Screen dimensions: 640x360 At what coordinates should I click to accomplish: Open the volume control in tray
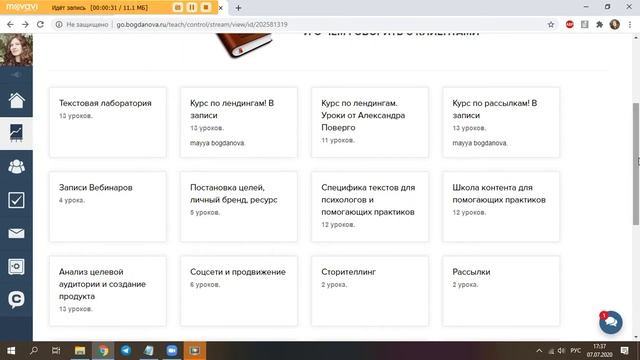(x=562, y=351)
